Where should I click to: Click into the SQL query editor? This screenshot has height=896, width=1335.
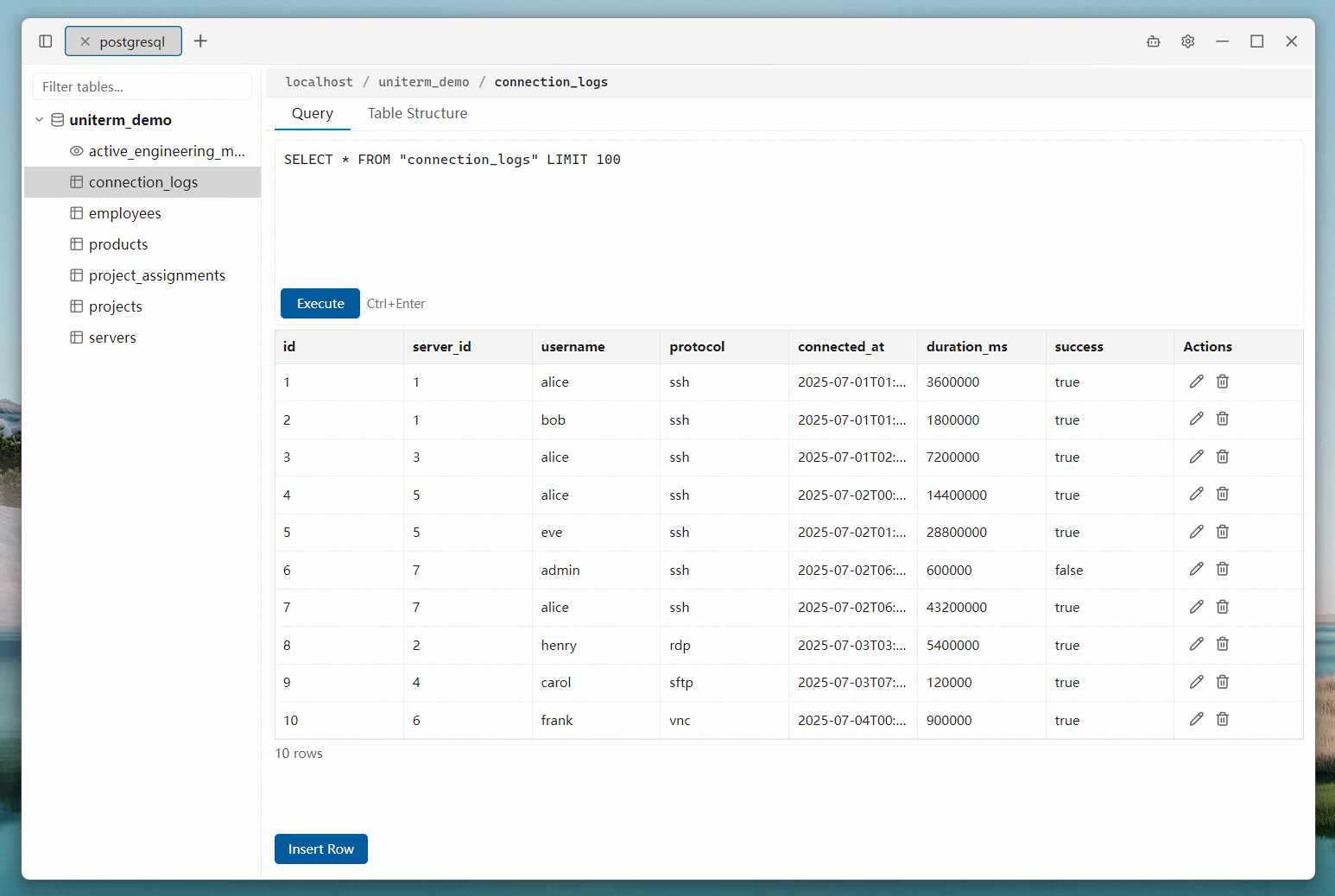788,211
